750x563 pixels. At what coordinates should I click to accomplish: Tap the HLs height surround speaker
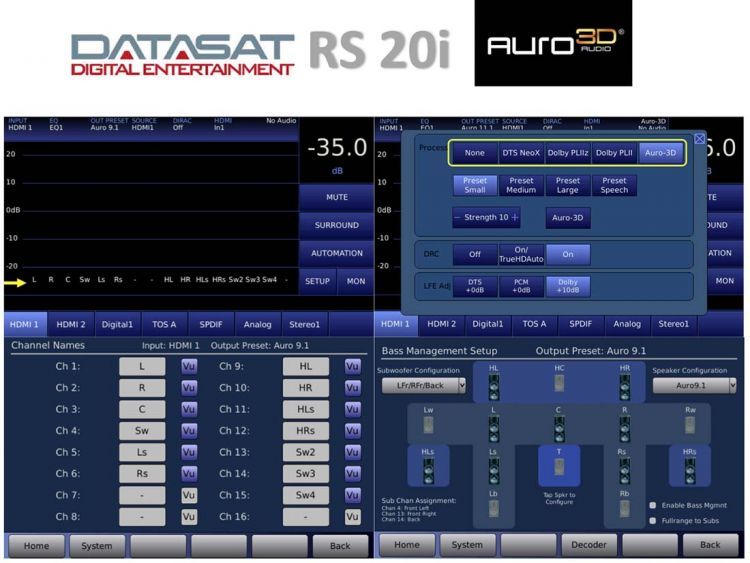[x=428, y=471]
